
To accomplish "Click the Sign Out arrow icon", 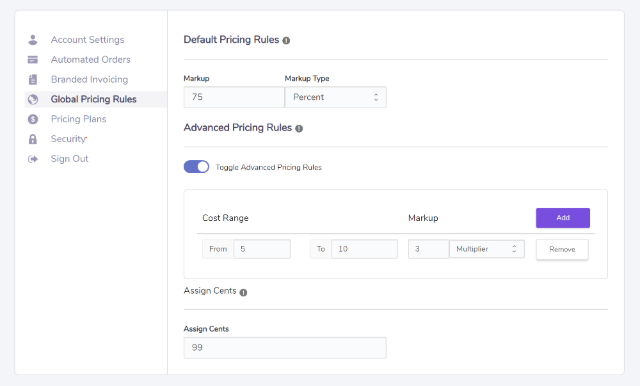I will click(x=33, y=159).
